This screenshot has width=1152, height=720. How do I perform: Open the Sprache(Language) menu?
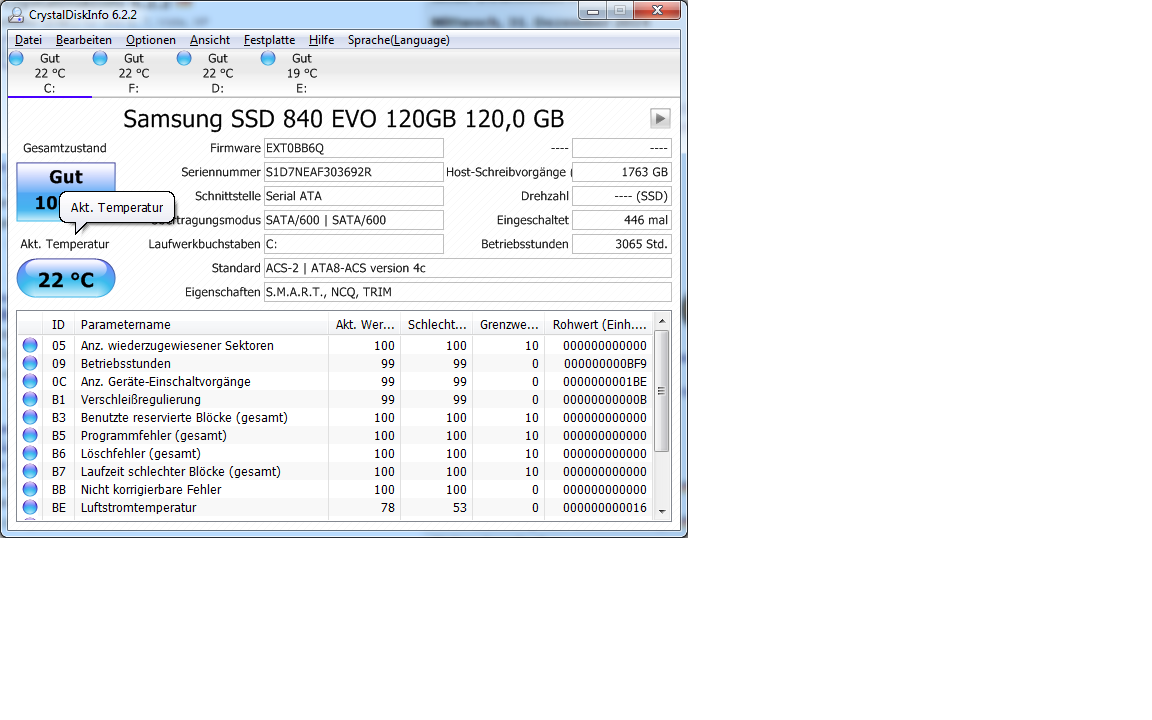[398, 40]
